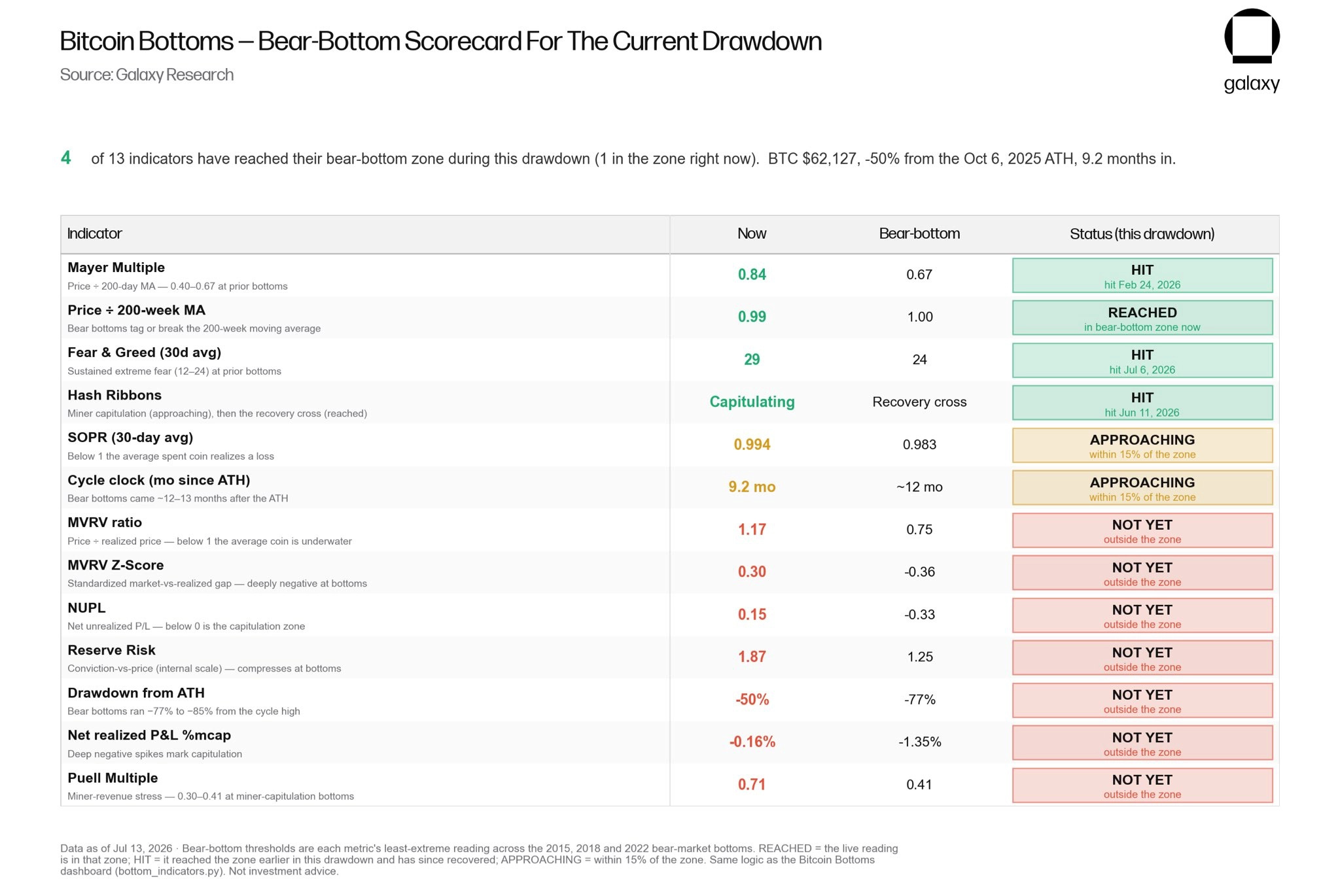Click the REACHED in bear-bottom zone badge
1340x896 pixels.
point(1142,318)
